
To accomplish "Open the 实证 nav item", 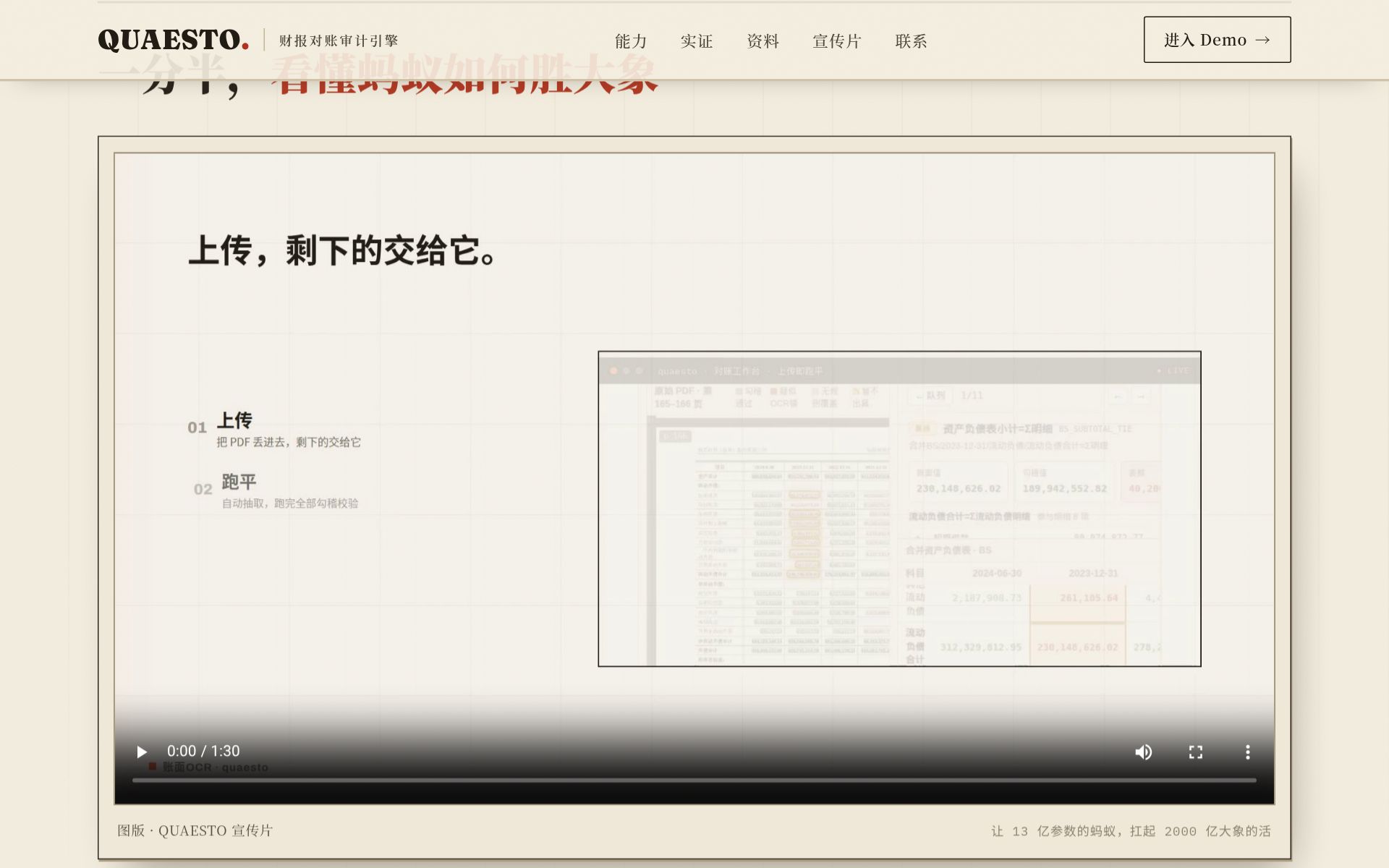I will coord(697,41).
